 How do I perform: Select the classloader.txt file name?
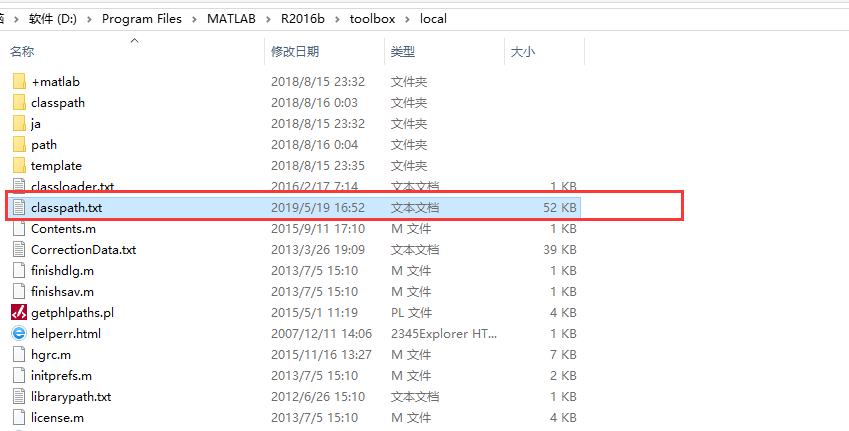pyautogui.click(x=73, y=187)
